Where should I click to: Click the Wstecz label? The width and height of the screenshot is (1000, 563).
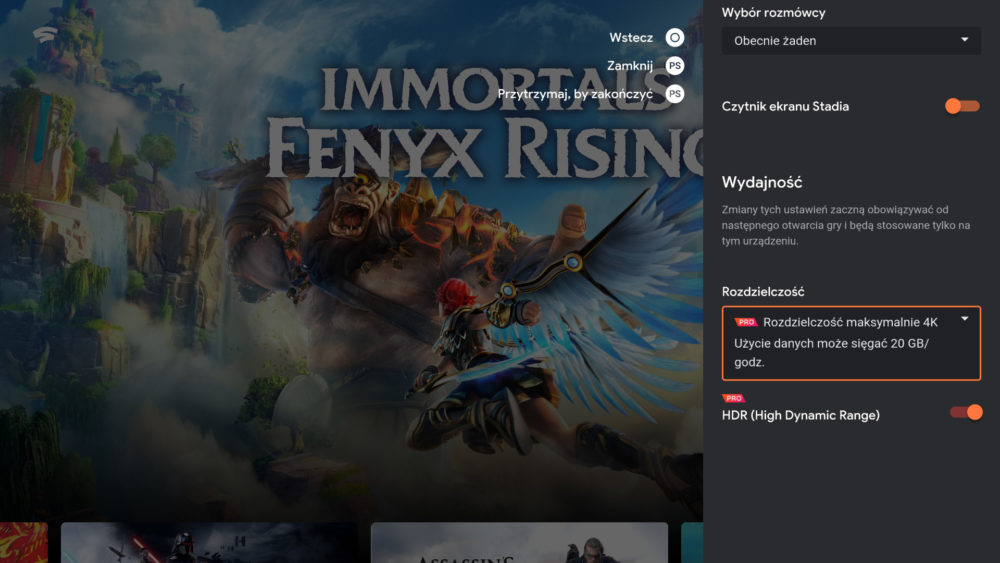tap(631, 38)
